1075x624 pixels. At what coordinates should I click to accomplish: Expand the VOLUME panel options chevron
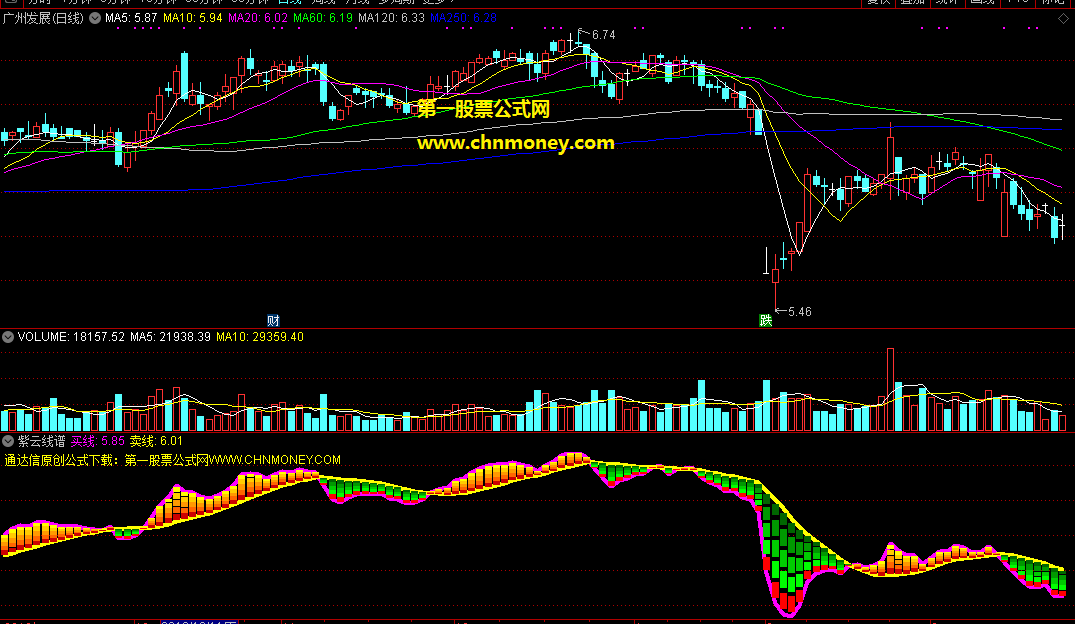[8, 337]
